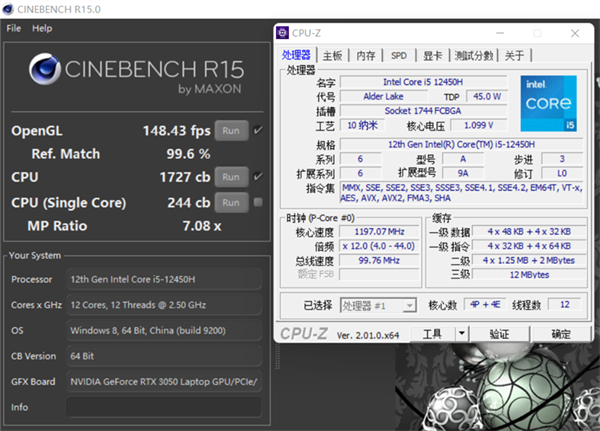Click the 验证 button in CPU-Z

[x=498, y=334]
